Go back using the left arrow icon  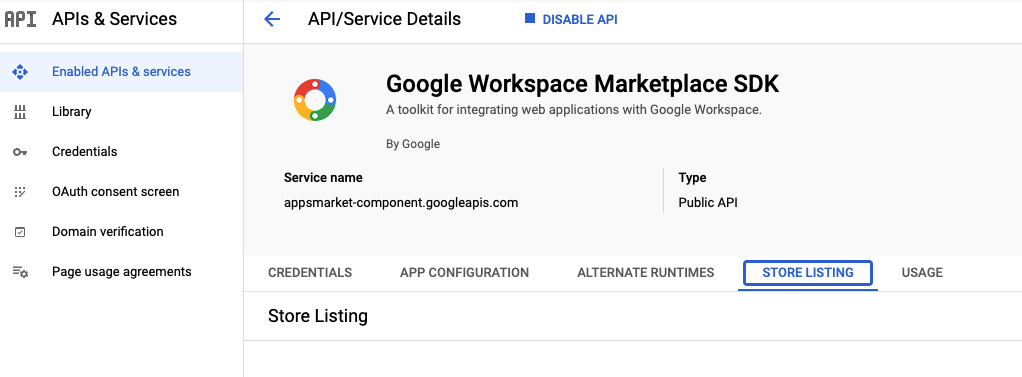click(x=272, y=20)
